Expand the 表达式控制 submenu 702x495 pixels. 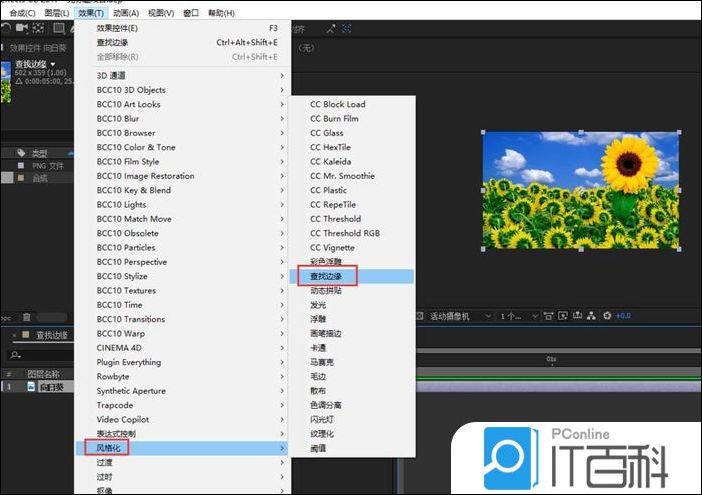tap(183, 434)
